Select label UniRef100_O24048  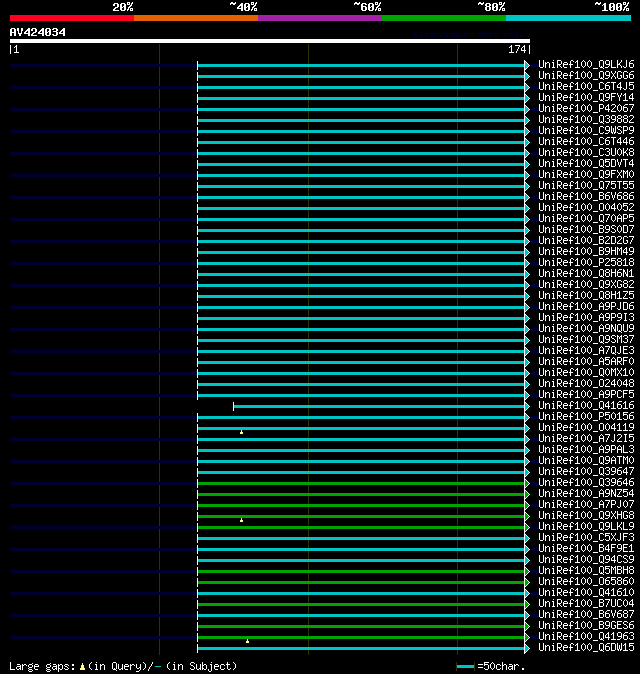[x=586, y=383]
